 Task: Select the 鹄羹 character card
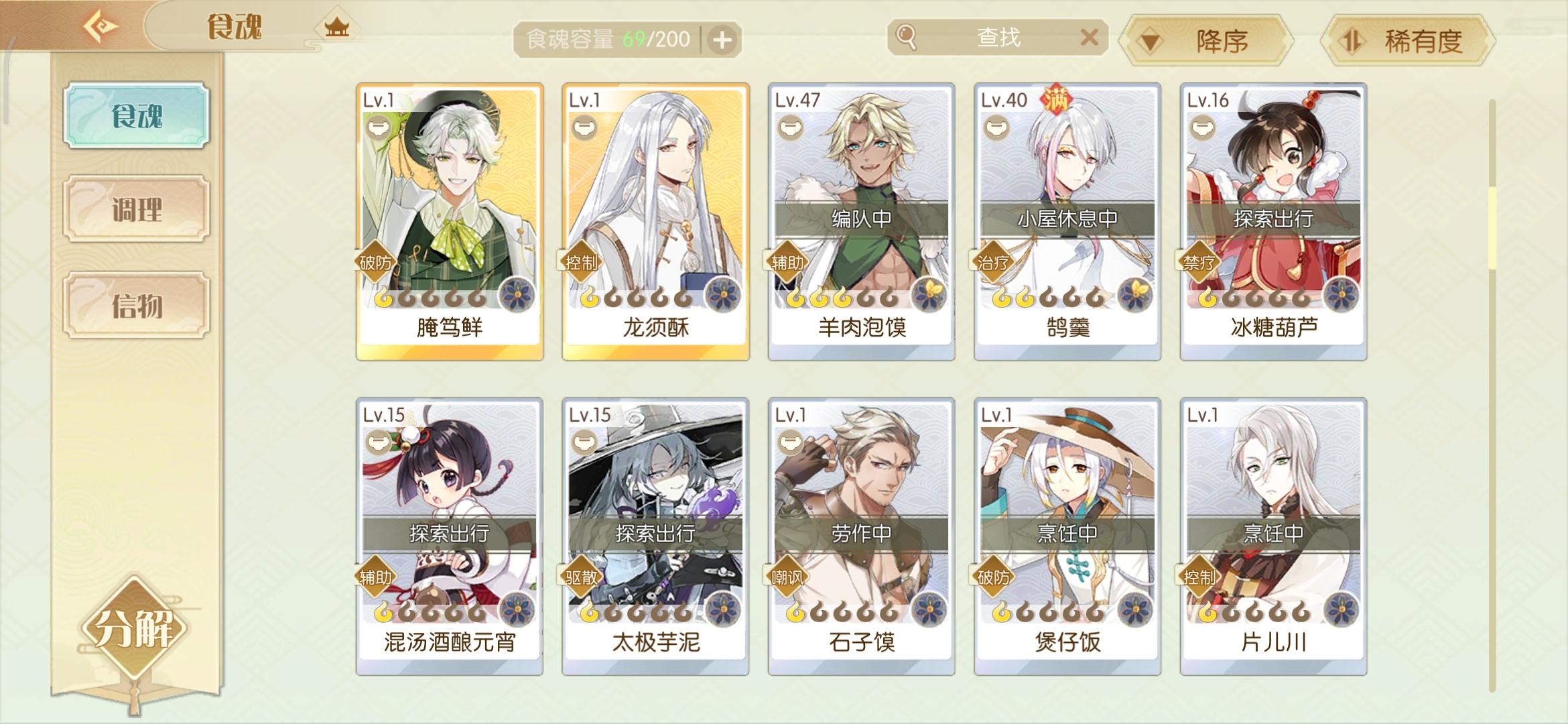coord(1067,221)
